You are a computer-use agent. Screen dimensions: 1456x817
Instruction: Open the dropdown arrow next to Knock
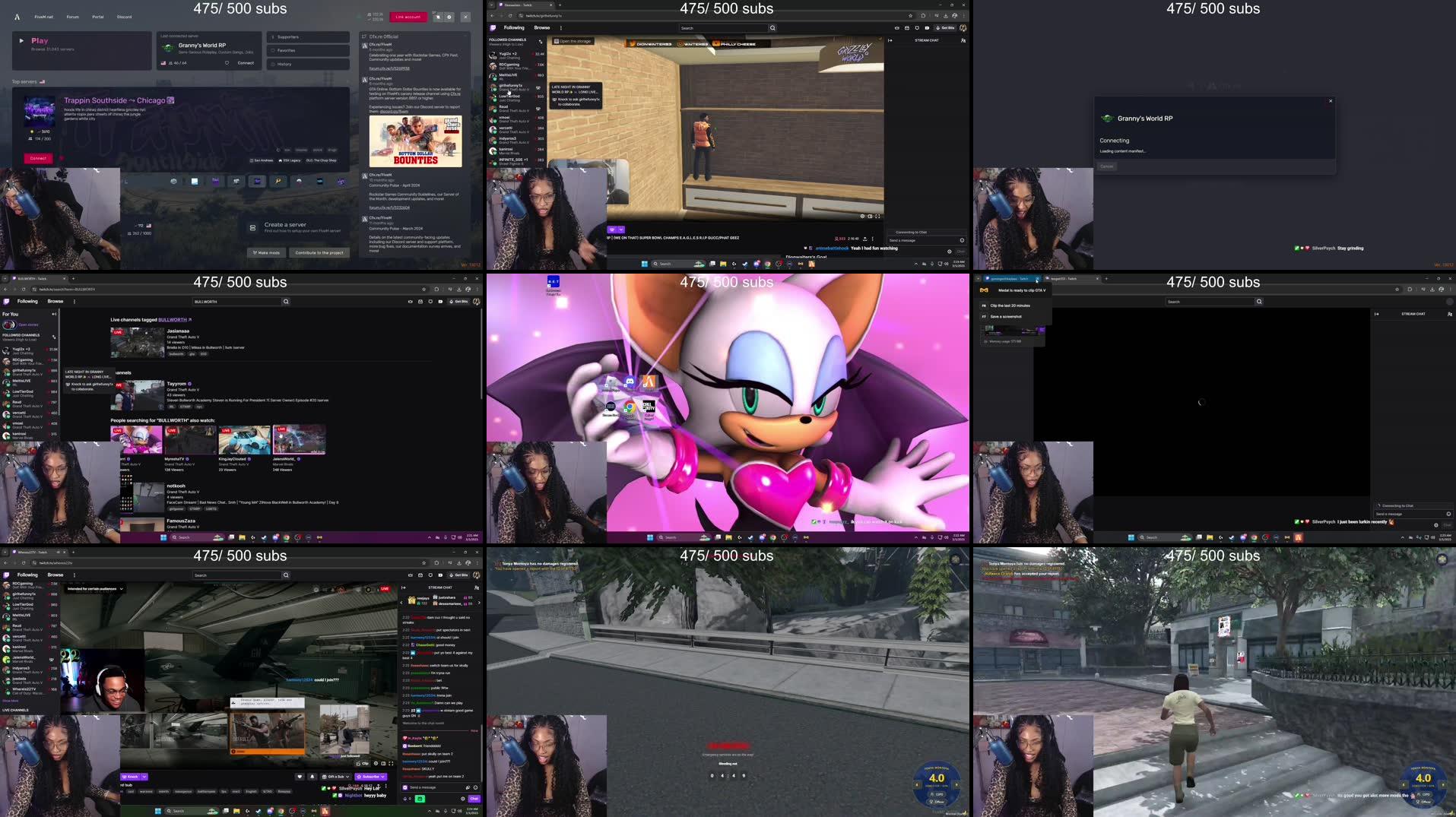click(x=144, y=777)
